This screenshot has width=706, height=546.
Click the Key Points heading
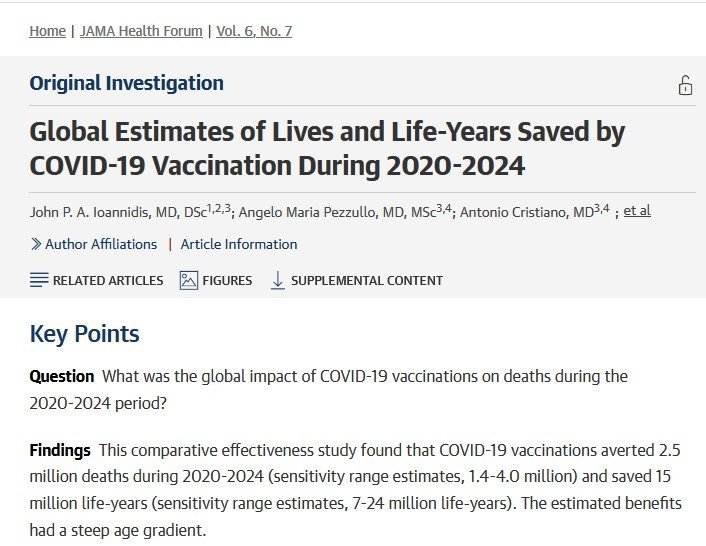(x=84, y=333)
